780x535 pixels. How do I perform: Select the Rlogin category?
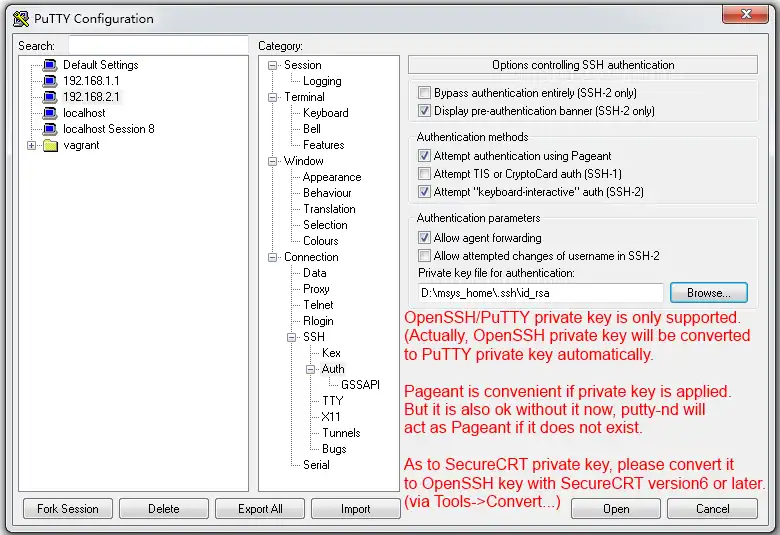pos(318,321)
